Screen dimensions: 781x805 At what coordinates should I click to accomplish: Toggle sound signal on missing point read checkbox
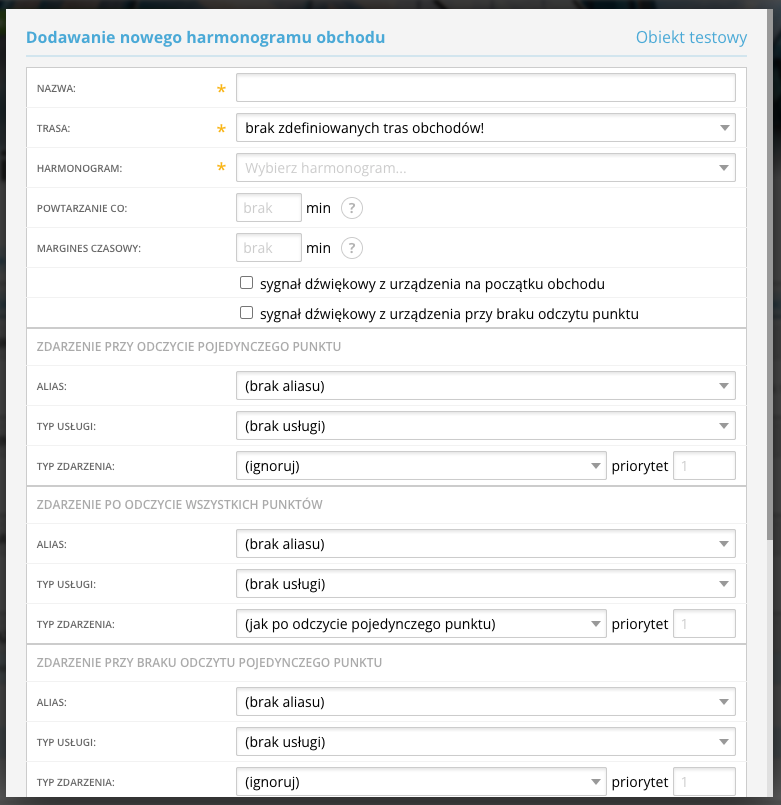246,313
